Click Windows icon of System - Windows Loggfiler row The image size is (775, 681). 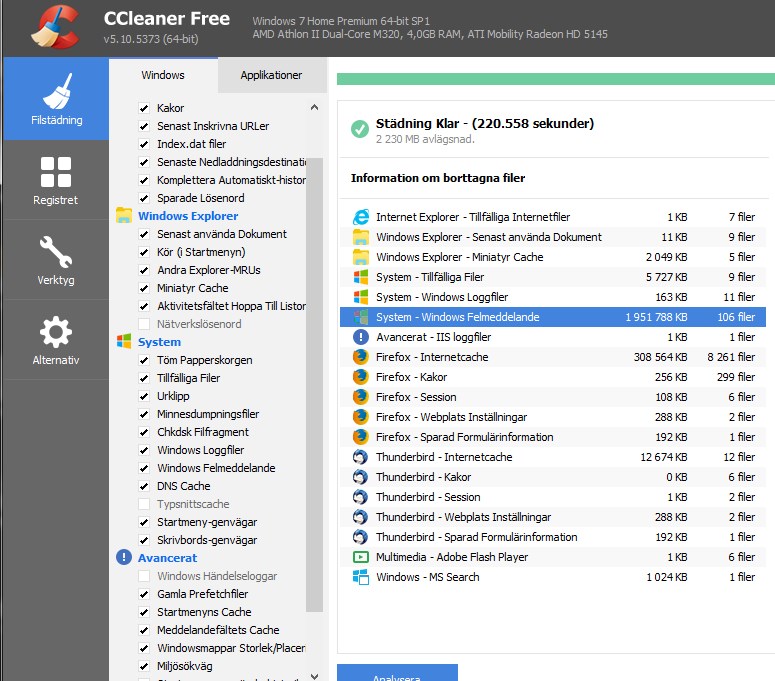[x=361, y=297]
